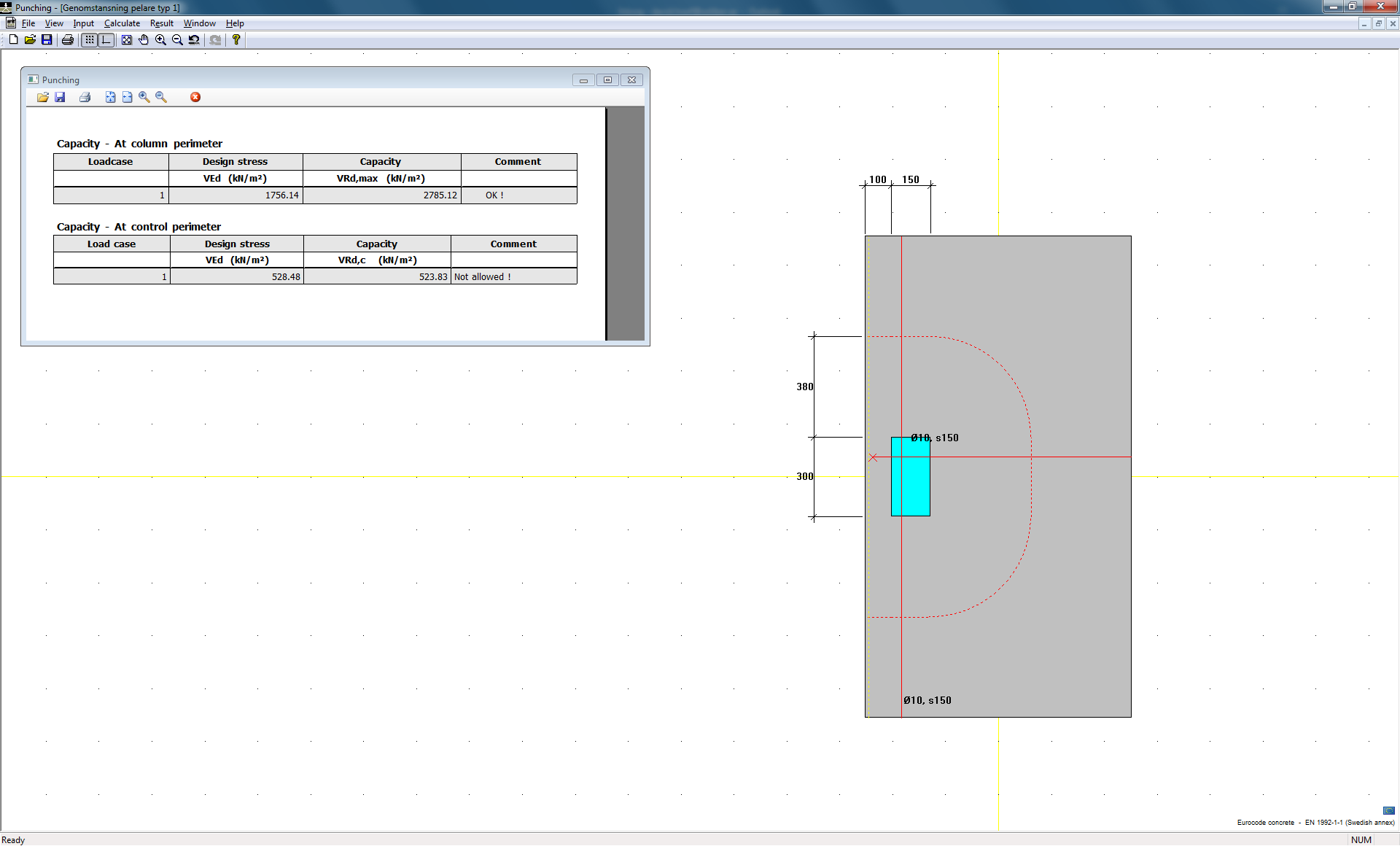The width and height of the screenshot is (1400, 846).
Task: Click the yellow question mark help icon
Action: (236, 40)
